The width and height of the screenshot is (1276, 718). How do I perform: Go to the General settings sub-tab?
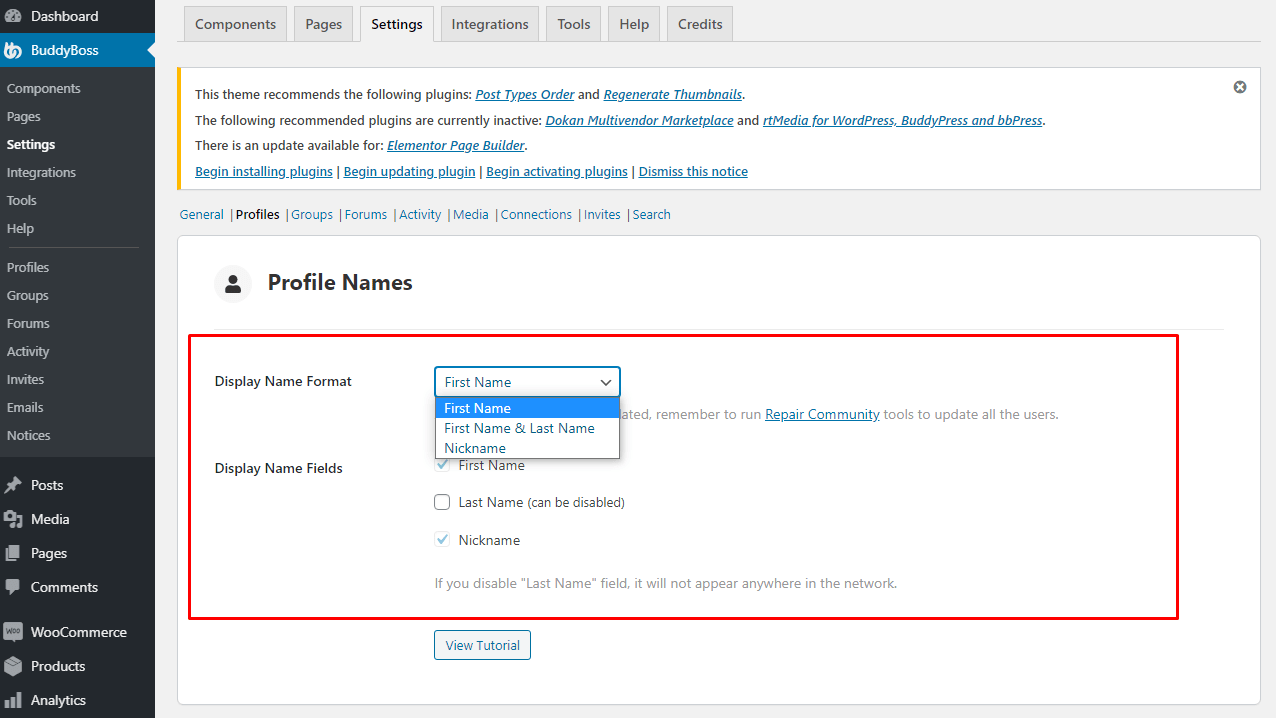point(202,214)
